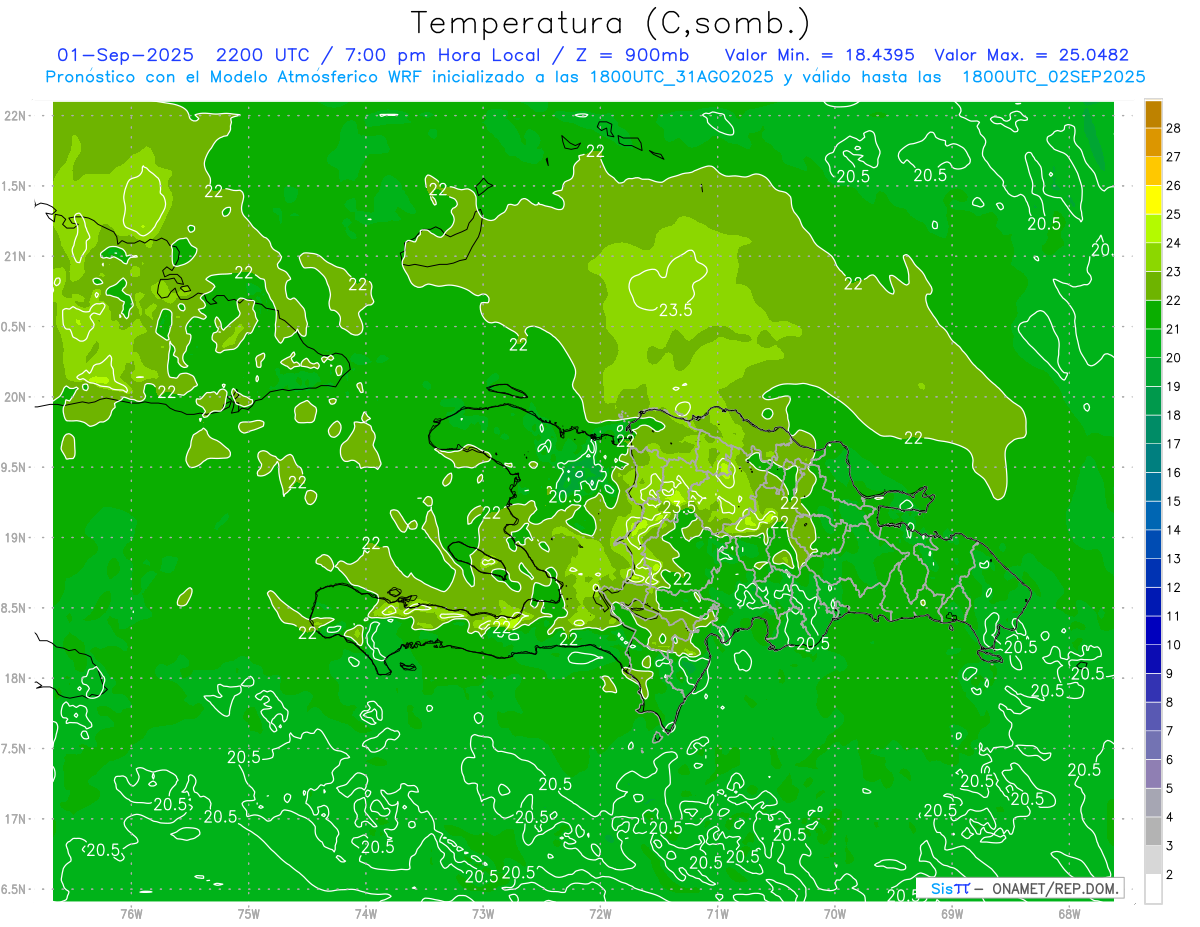Click 'Valor Min. = 18.4395' text
The width and height of the screenshot is (1200, 927).
tap(819, 55)
